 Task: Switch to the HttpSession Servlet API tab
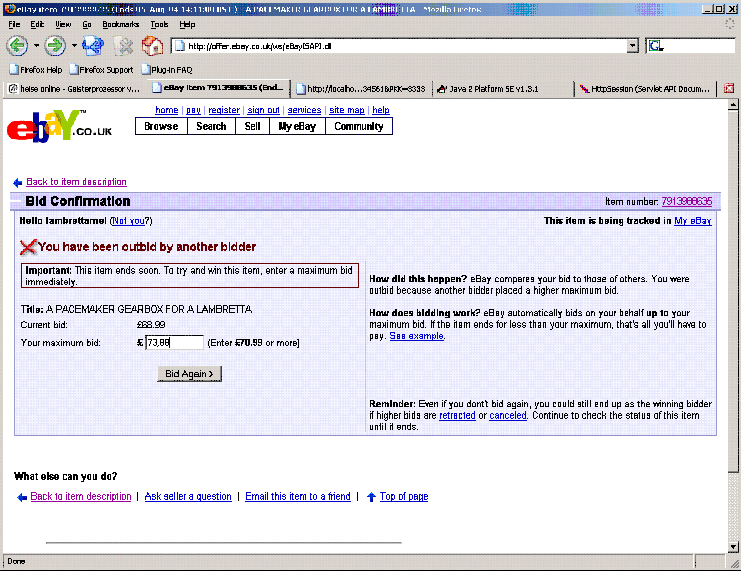(x=645, y=89)
